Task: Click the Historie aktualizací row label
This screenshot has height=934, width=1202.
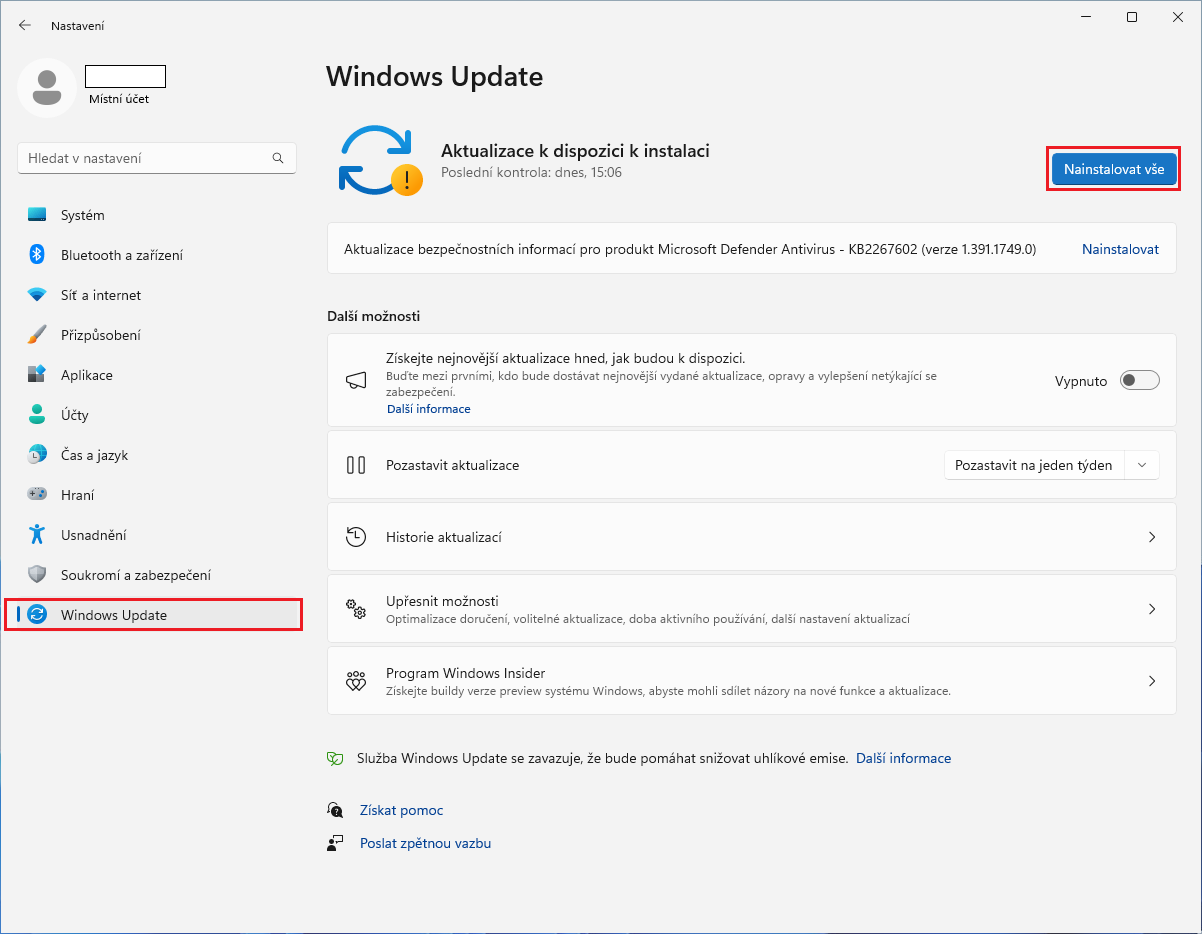Action: coord(444,537)
